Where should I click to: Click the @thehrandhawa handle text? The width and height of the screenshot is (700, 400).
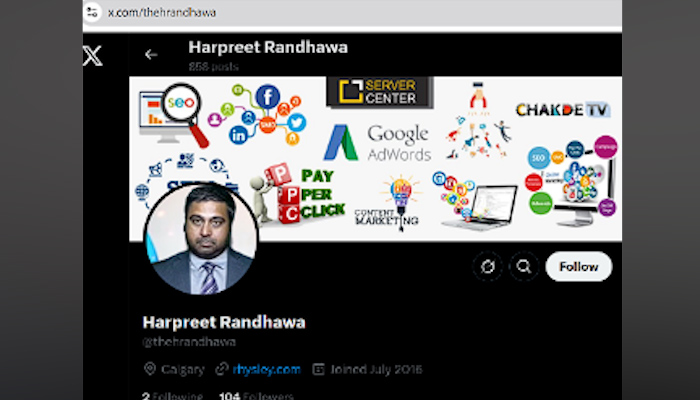pos(189,342)
